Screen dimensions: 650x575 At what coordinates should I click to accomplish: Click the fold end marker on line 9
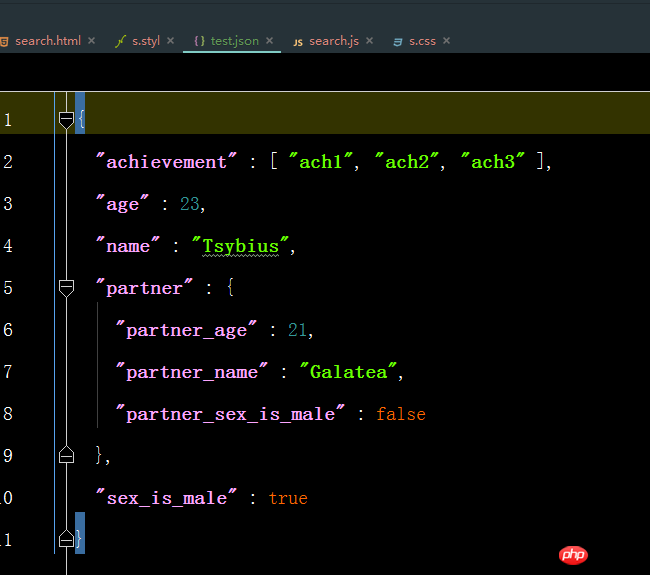point(66,455)
